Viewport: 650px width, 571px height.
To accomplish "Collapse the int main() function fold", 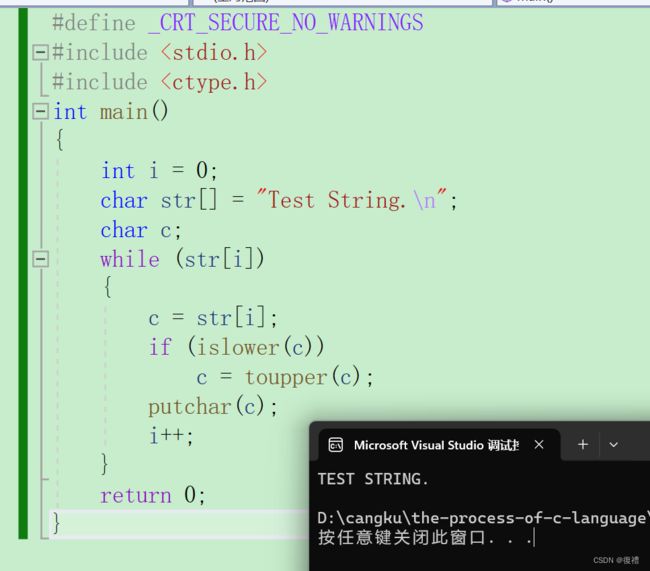I will point(40,111).
